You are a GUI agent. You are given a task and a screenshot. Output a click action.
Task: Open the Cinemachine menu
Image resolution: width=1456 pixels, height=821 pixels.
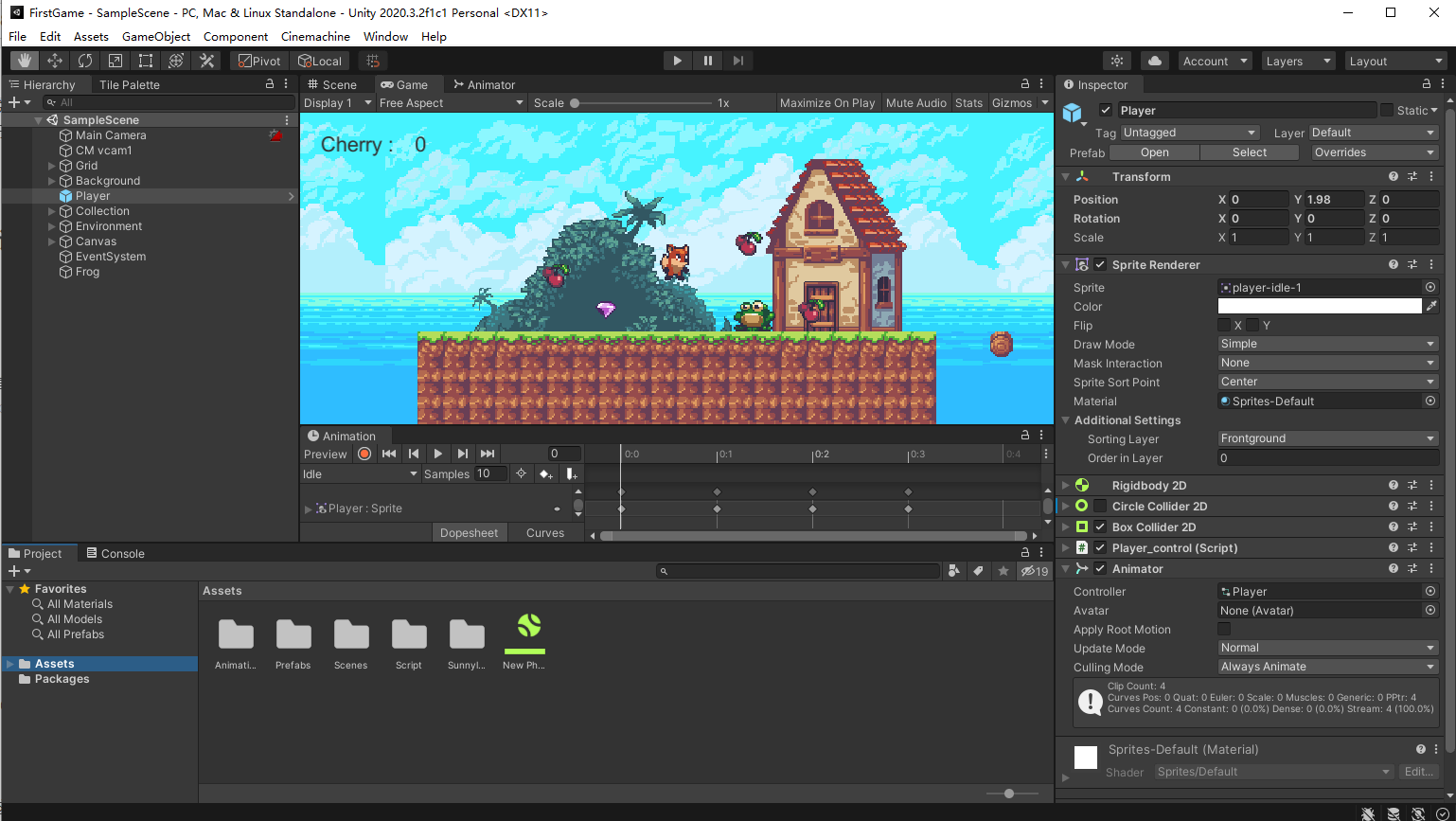(x=315, y=36)
